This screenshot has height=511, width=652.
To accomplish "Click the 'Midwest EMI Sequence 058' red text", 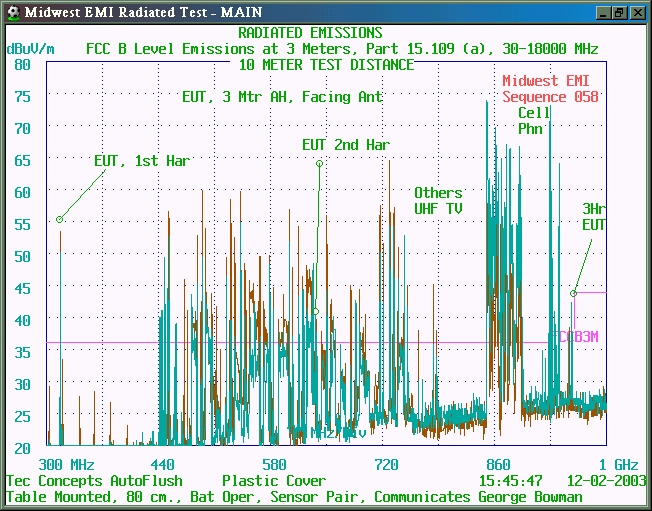I will pyautogui.click(x=550, y=89).
